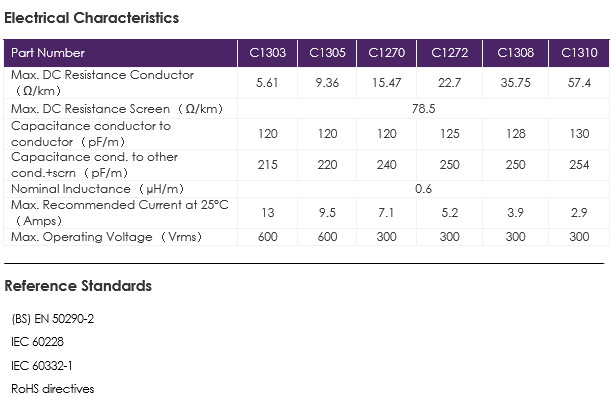
Task: Click the 57.4 resistance value for C1310
Action: click(x=579, y=83)
